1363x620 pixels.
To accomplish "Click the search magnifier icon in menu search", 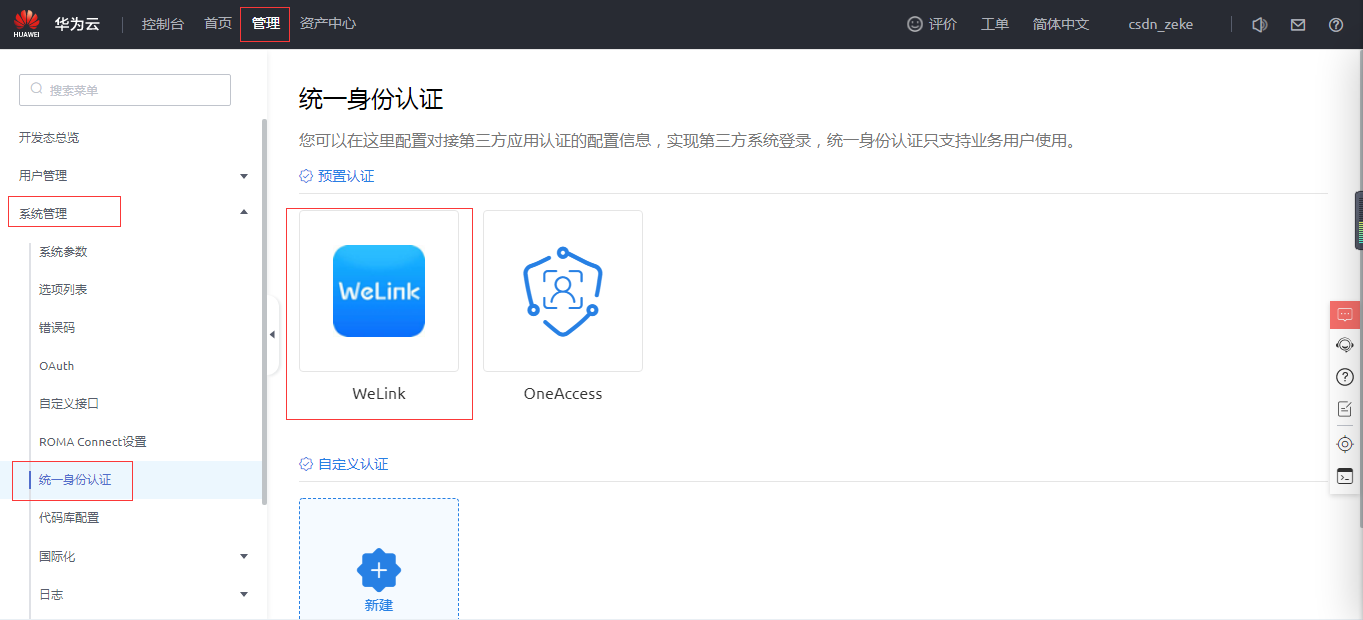I will click(37, 89).
